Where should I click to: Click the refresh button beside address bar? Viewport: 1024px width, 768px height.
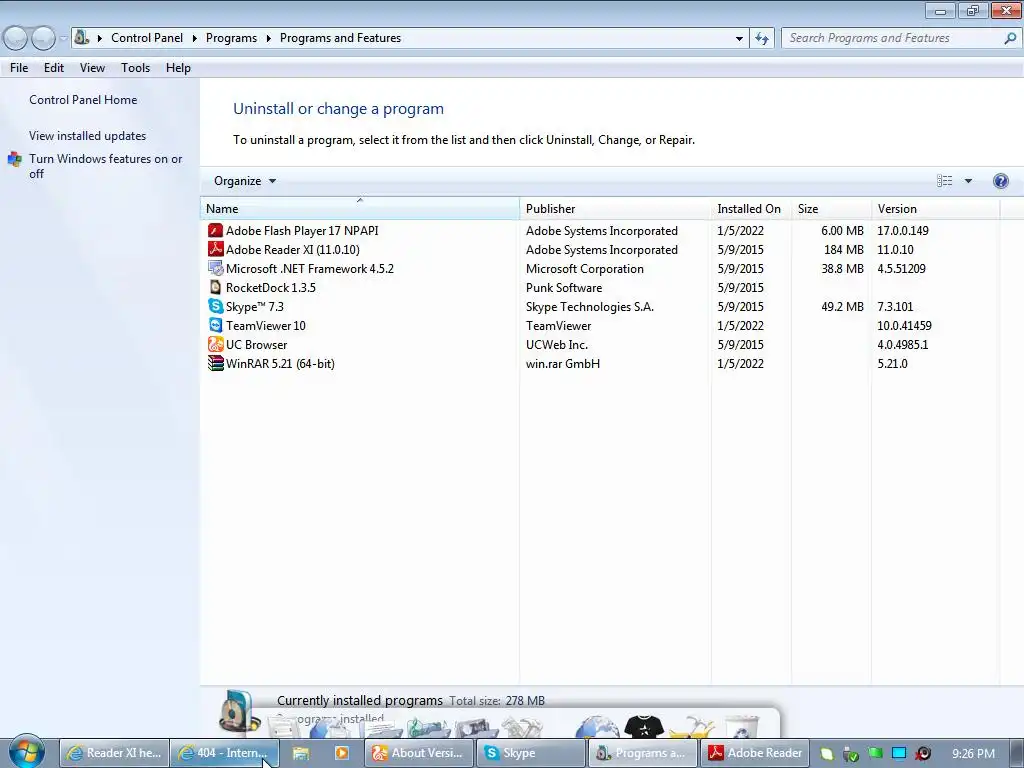(761, 39)
